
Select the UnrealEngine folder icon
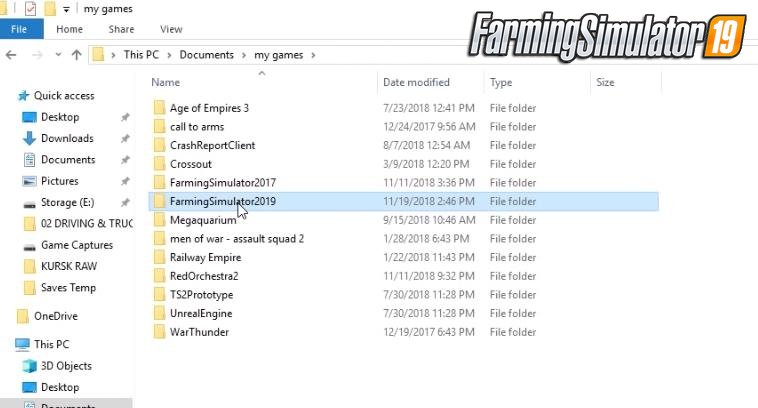(160, 313)
